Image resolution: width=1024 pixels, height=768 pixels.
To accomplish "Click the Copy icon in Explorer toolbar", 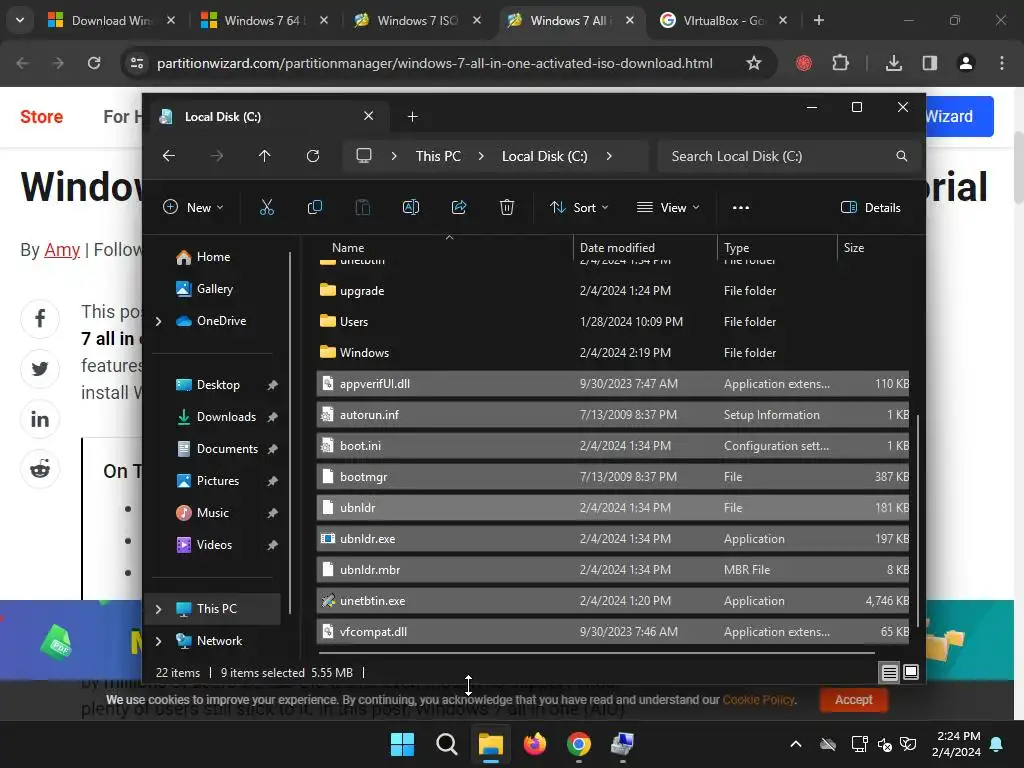I will pos(315,208).
